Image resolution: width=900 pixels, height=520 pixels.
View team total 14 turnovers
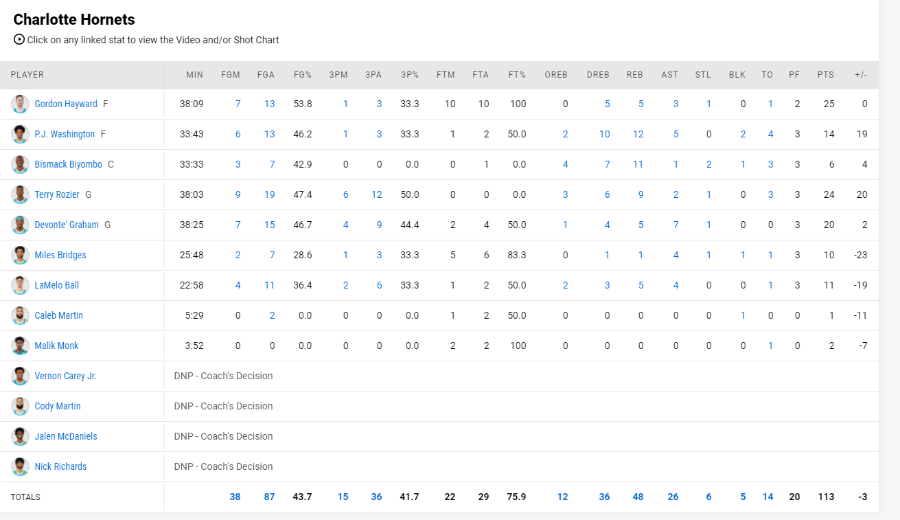(767, 497)
